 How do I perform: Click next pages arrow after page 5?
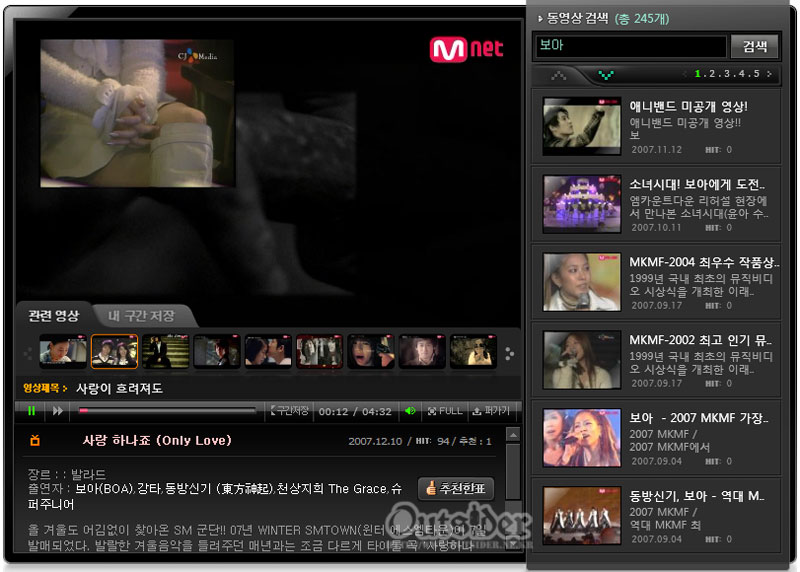769,74
